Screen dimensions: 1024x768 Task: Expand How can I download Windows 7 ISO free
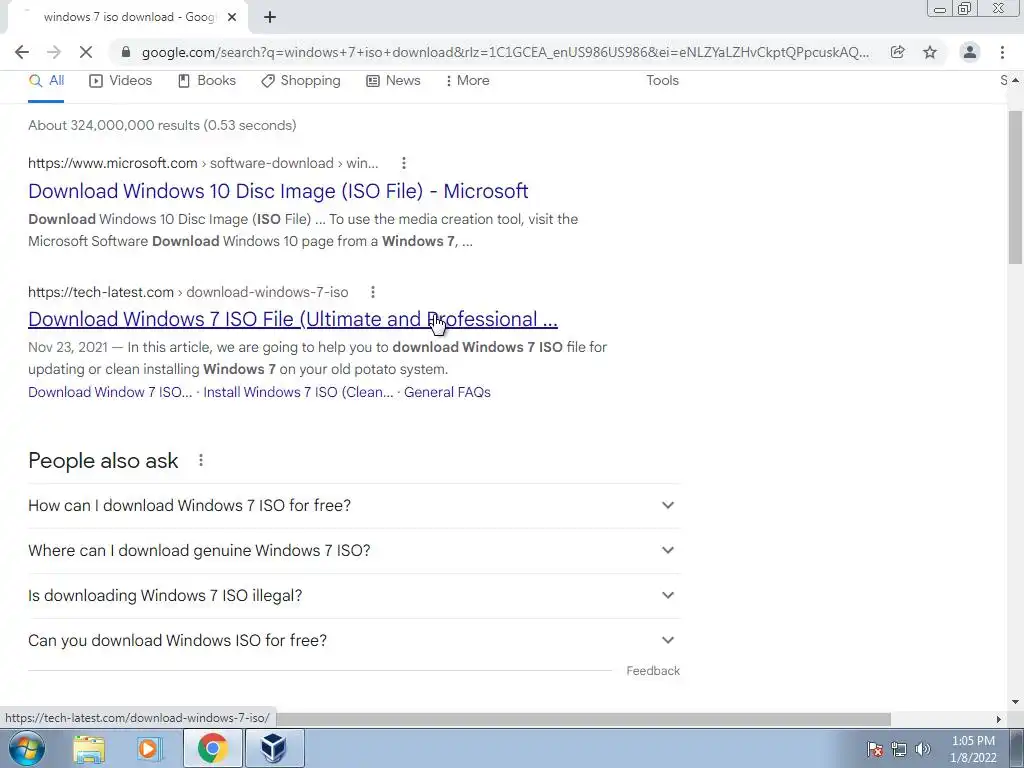tap(353, 505)
